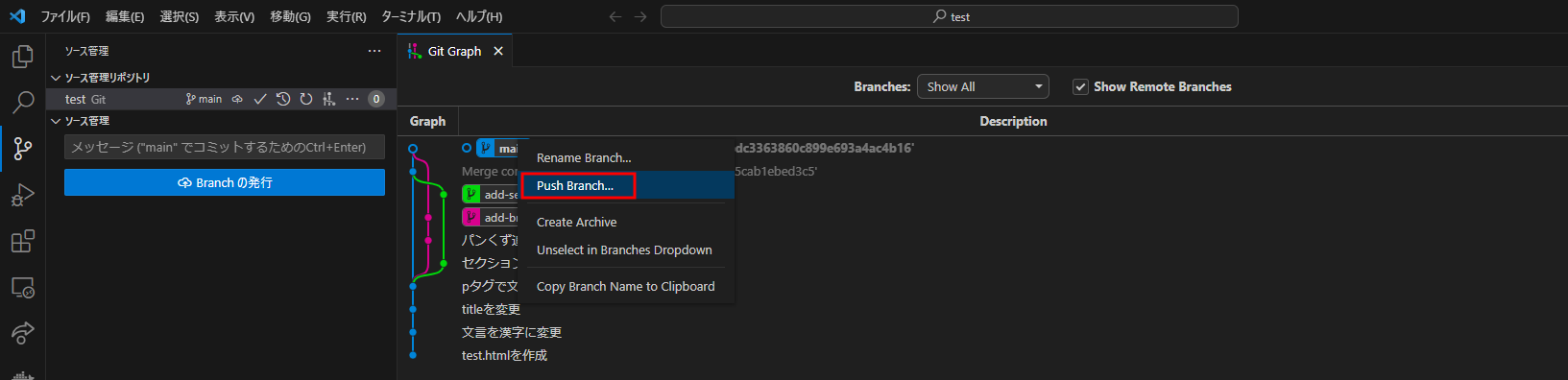Click the Branch の発行 button
The width and height of the screenshot is (1568, 380).
[x=225, y=182]
